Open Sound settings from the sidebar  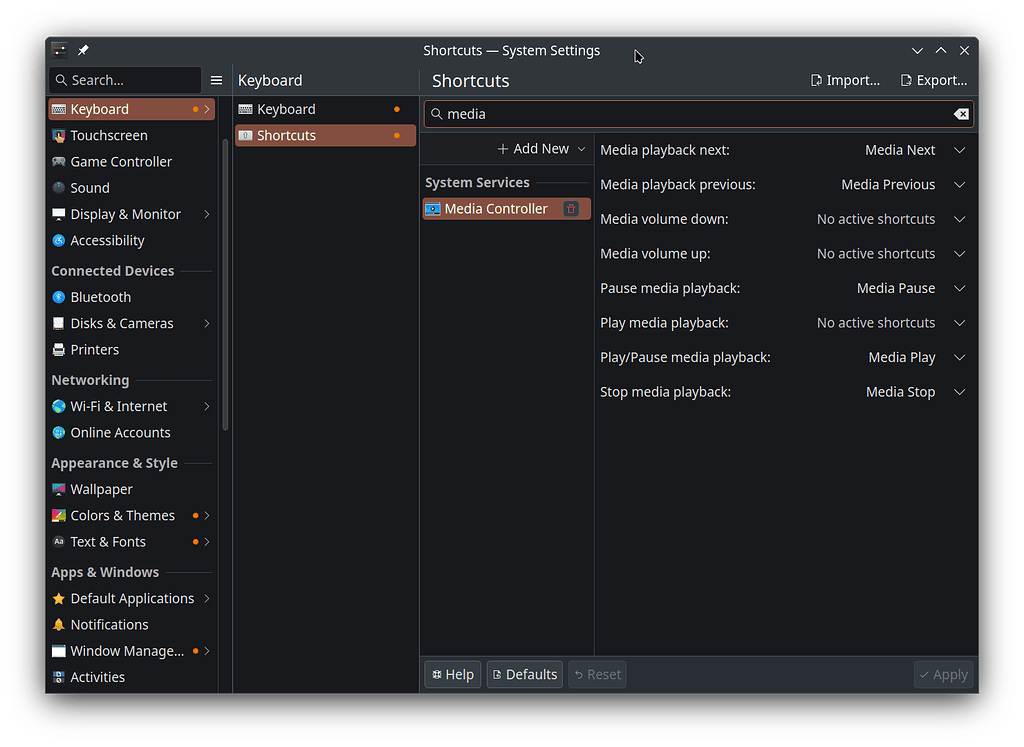coord(89,187)
